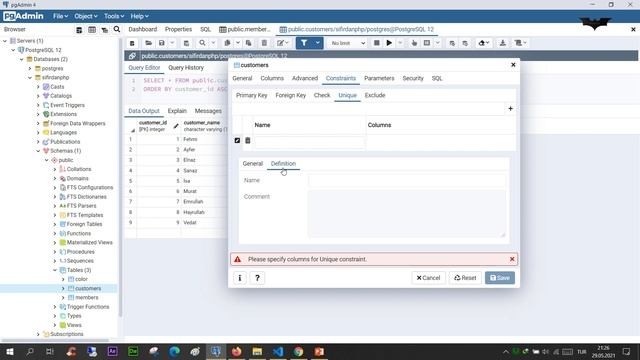Image resolution: width=640 pixels, height=360 pixels.
Task: Click the Save file toolbar icon
Action: click(162, 43)
